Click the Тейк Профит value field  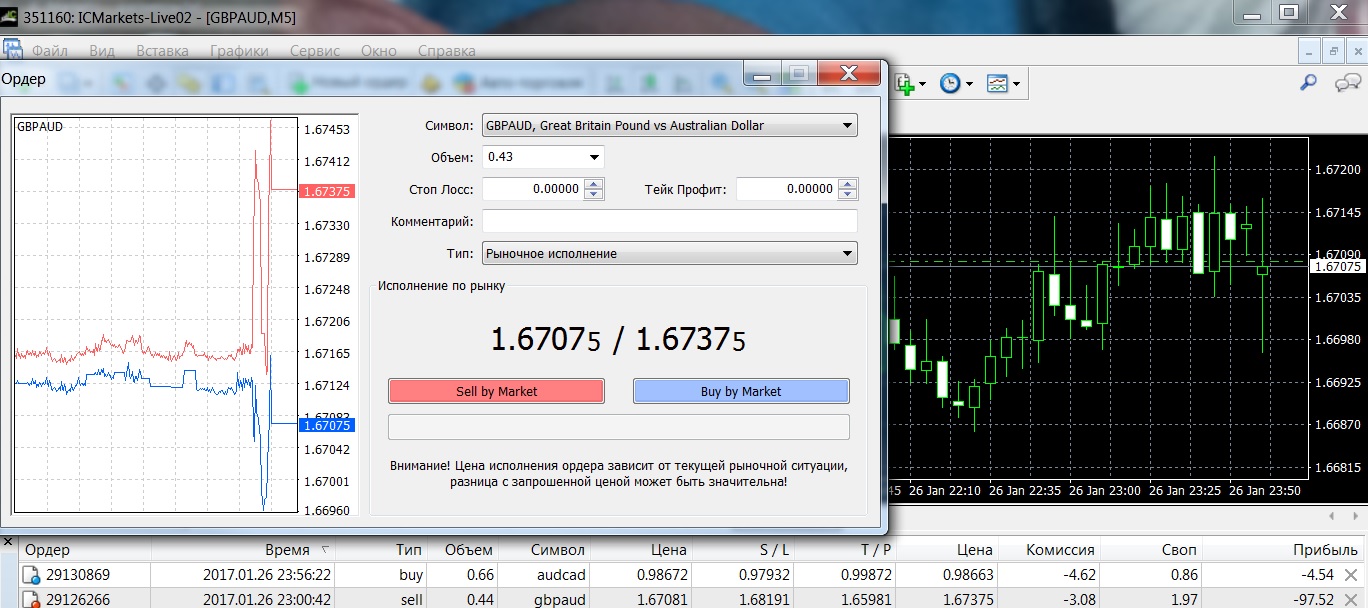click(787, 189)
